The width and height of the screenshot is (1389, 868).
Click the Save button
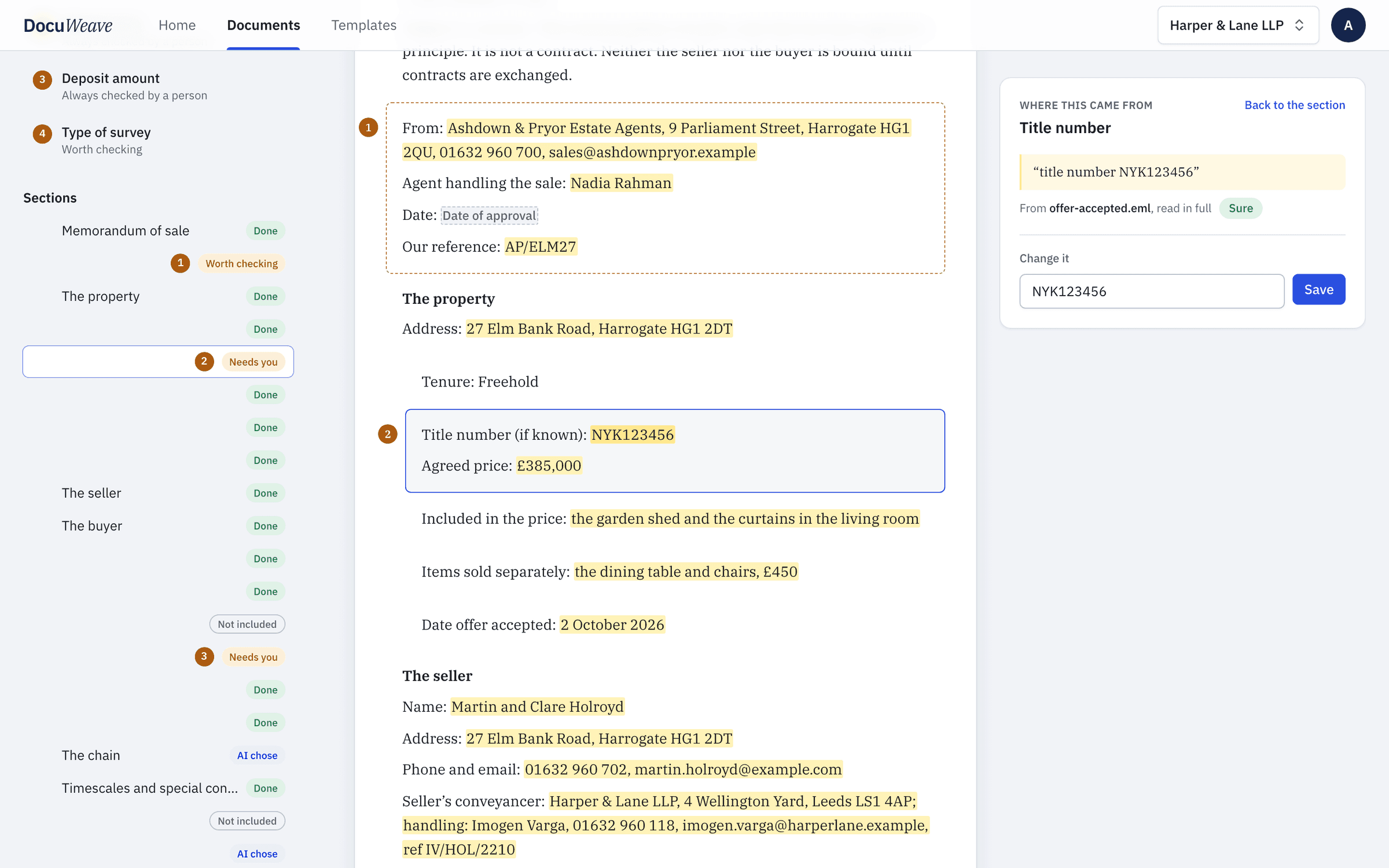[x=1318, y=289]
